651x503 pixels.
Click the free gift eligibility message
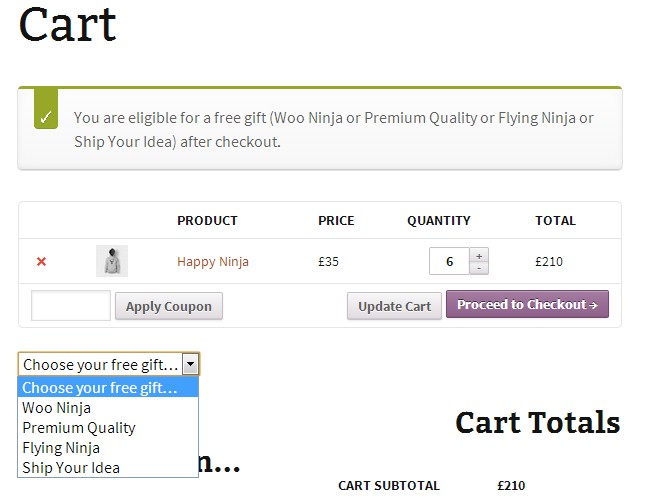[x=333, y=130]
